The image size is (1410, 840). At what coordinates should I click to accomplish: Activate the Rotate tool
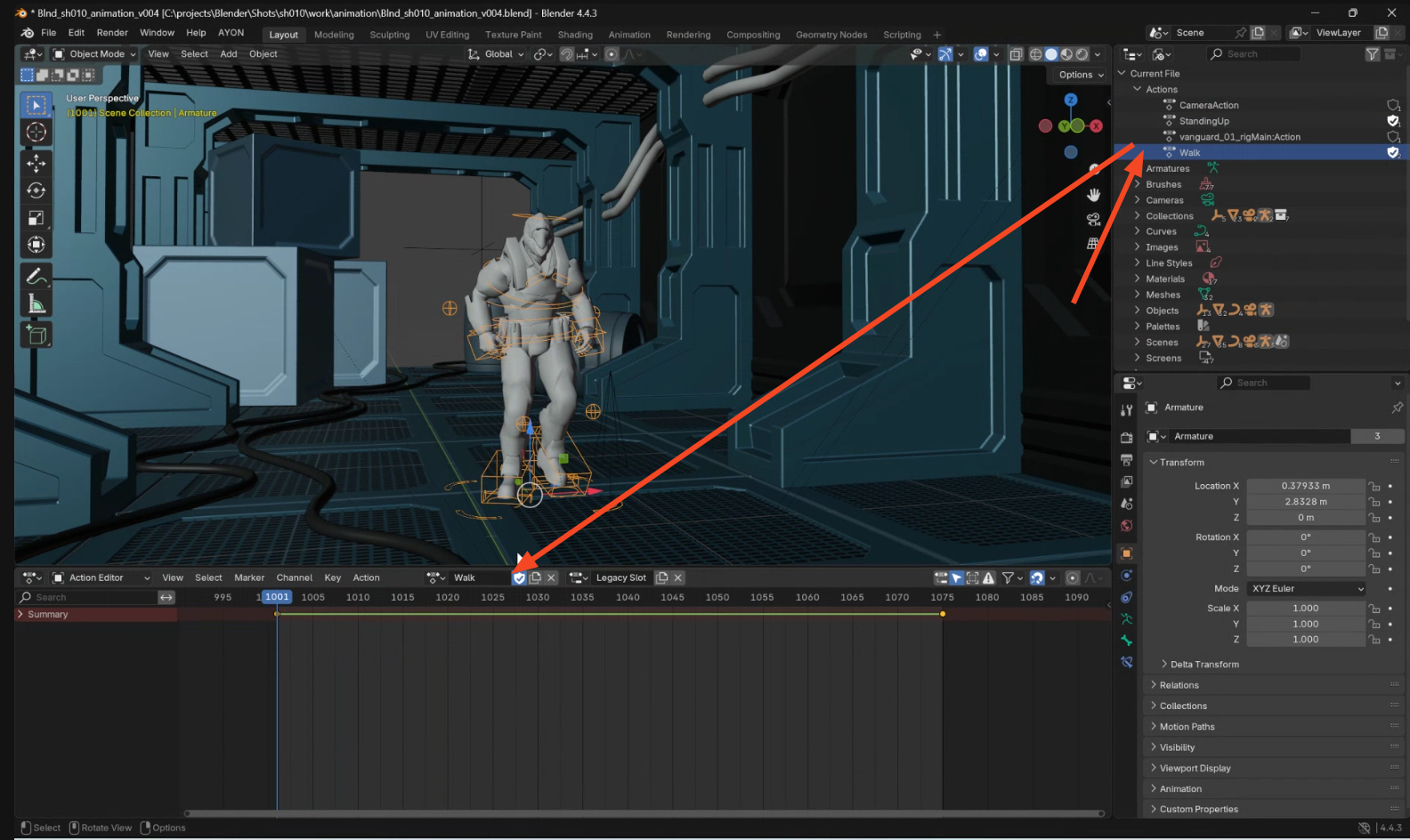pos(36,190)
